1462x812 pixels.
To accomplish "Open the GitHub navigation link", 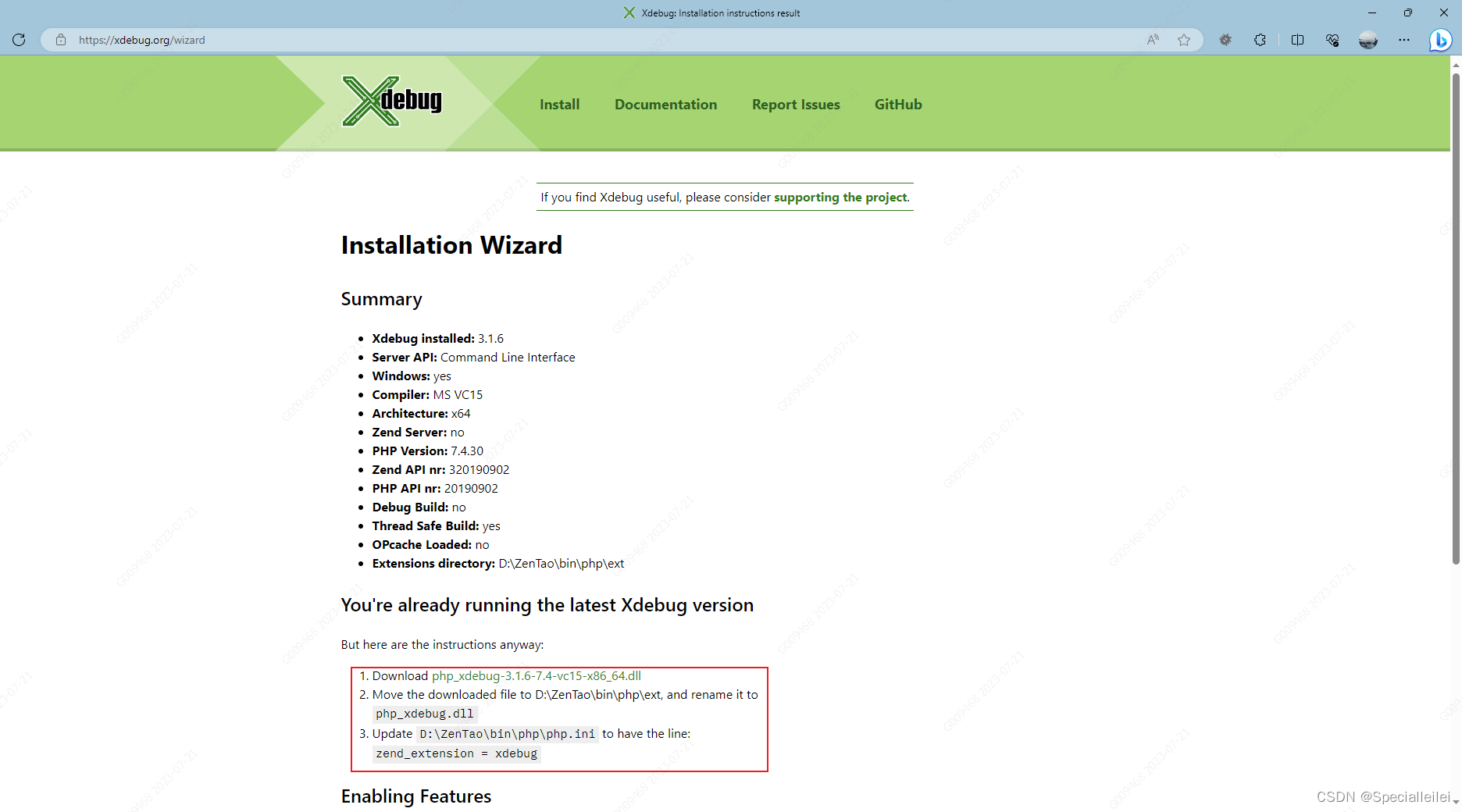I will click(897, 104).
